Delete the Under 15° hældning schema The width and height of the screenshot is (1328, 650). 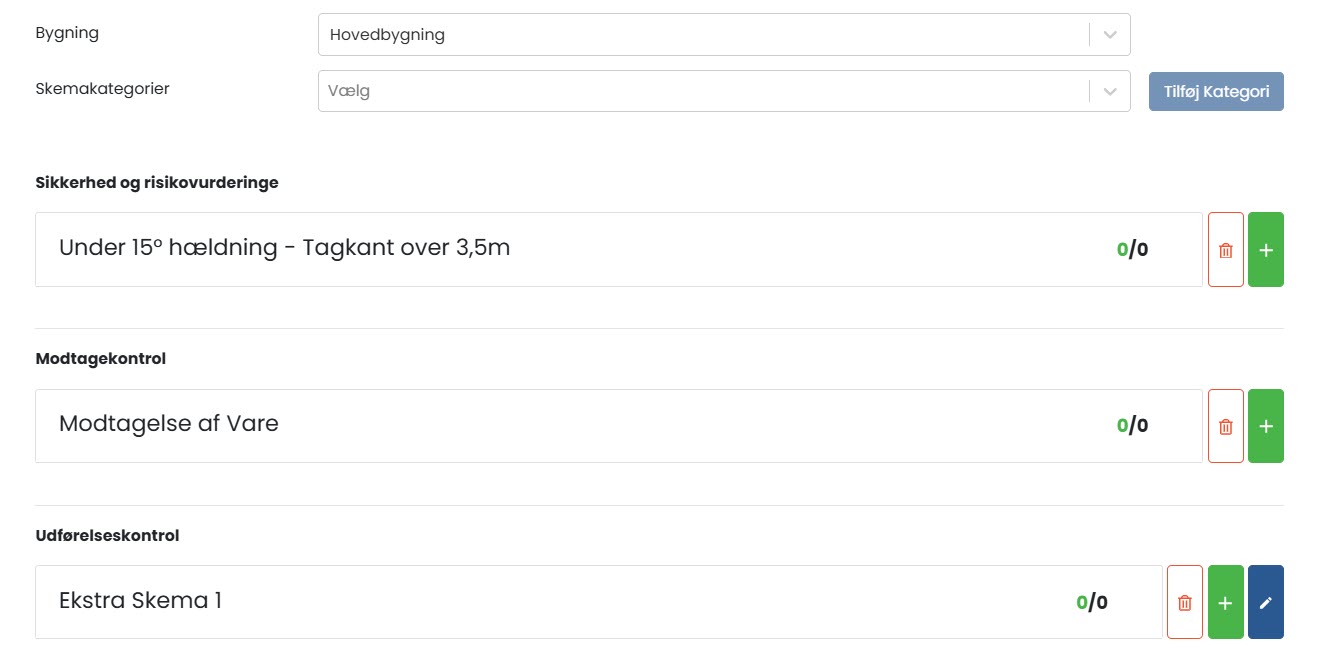point(1225,250)
